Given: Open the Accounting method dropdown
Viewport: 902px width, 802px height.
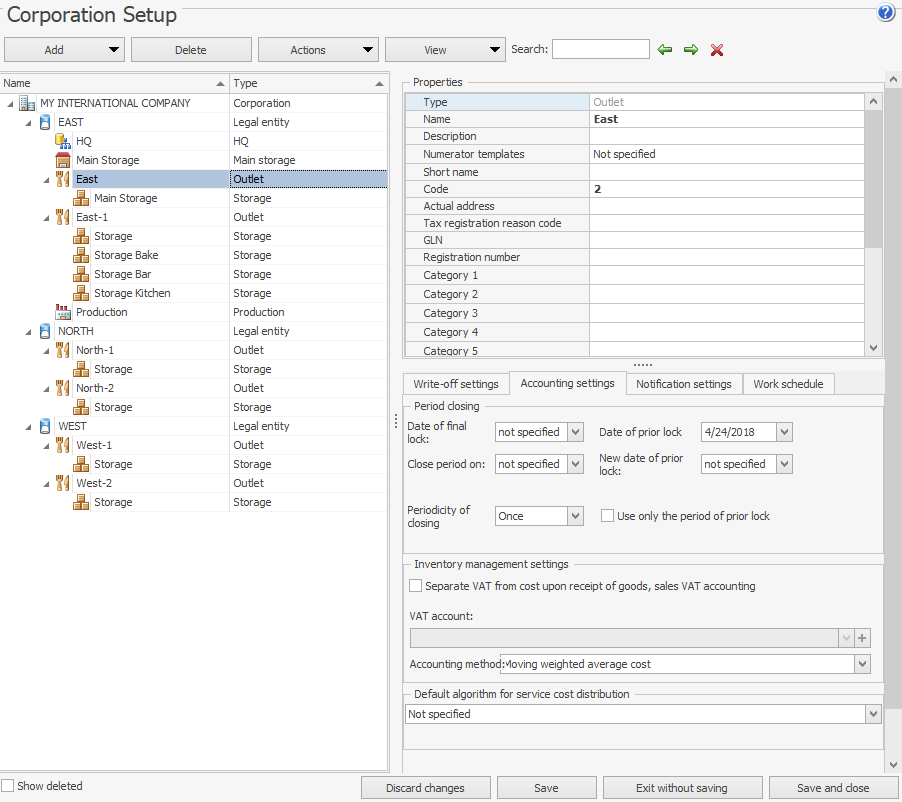Looking at the screenshot, I should coord(862,664).
